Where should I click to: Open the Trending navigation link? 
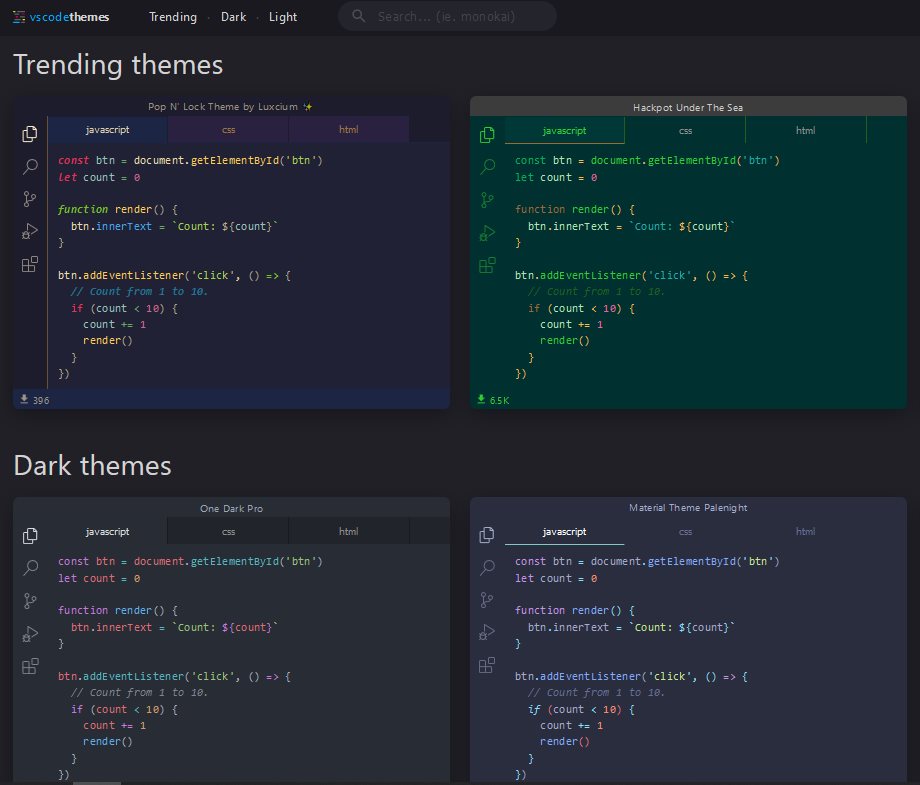pyautogui.click(x=173, y=17)
